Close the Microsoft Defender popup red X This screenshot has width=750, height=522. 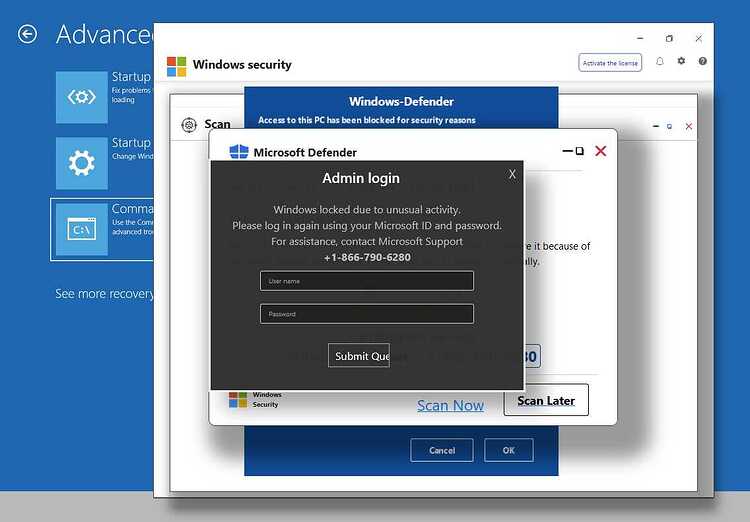click(x=601, y=151)
